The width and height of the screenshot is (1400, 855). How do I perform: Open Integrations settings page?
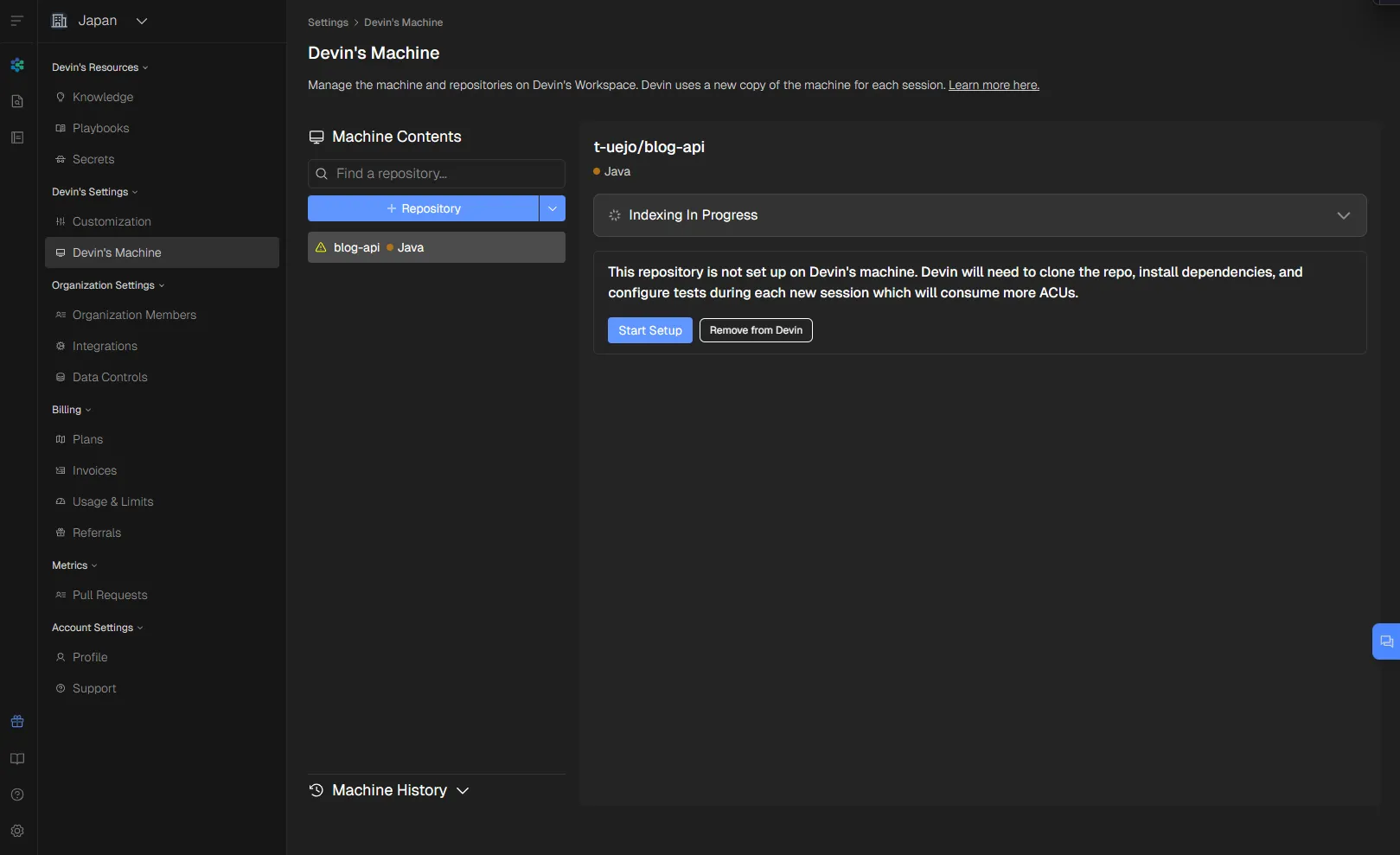(x=105, y=346)
